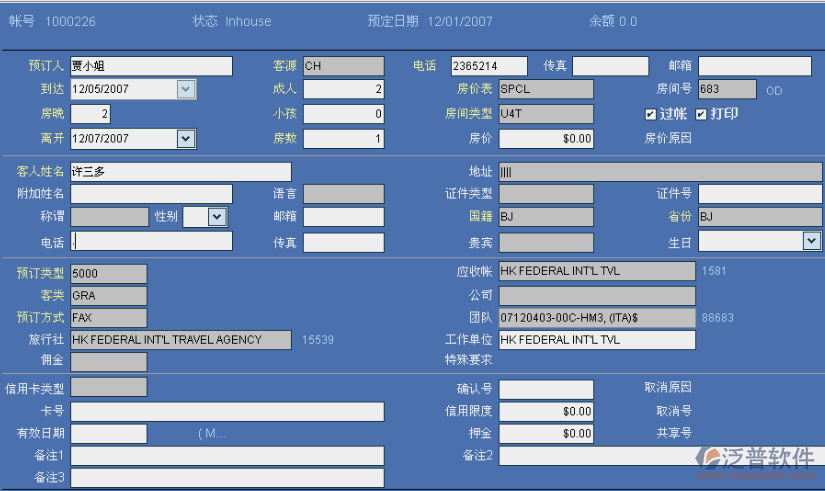
Task: Click the 特殊要求 special request label
Action: 469,360
